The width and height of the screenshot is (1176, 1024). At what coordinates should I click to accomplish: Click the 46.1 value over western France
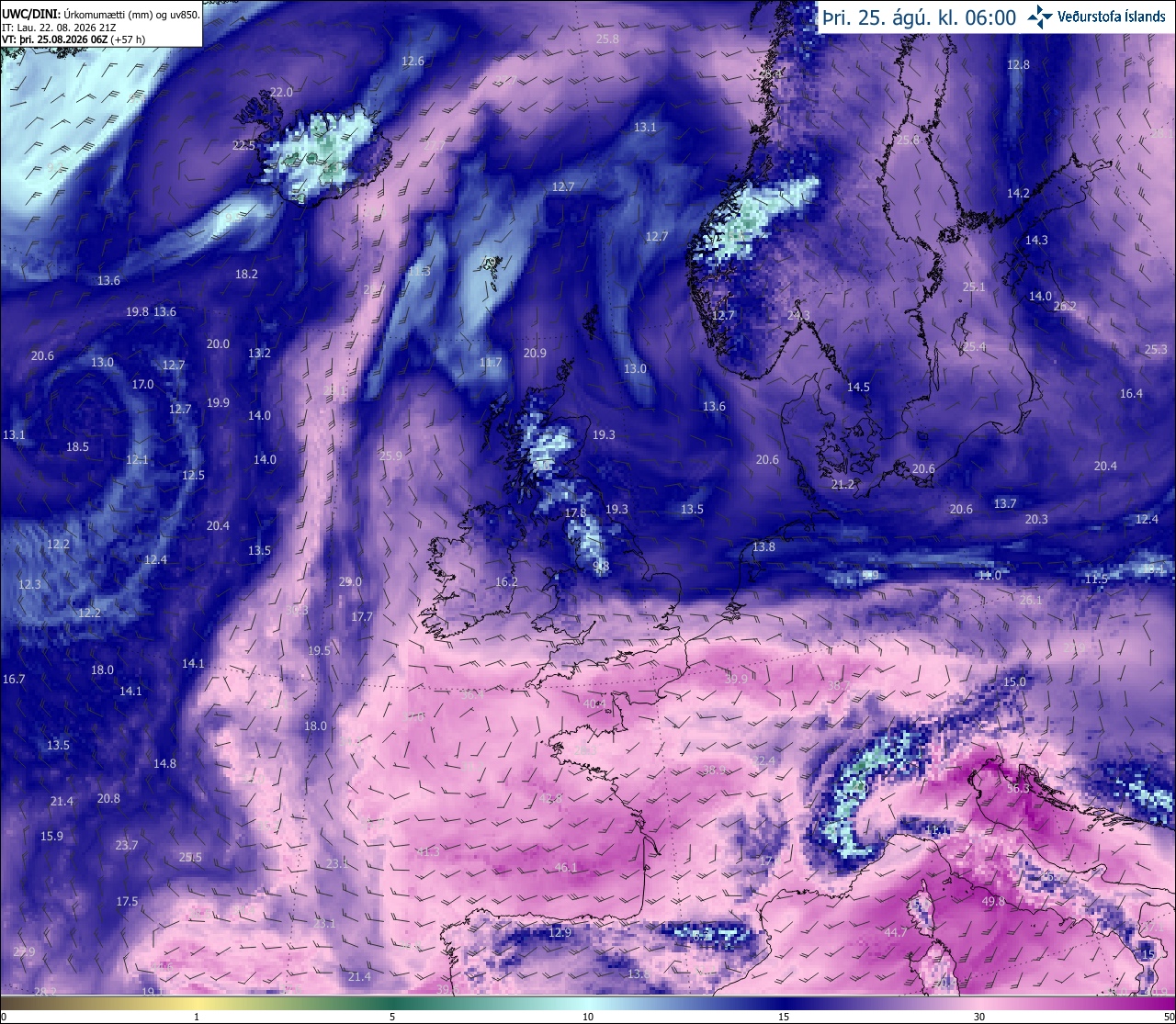[566, 867]
